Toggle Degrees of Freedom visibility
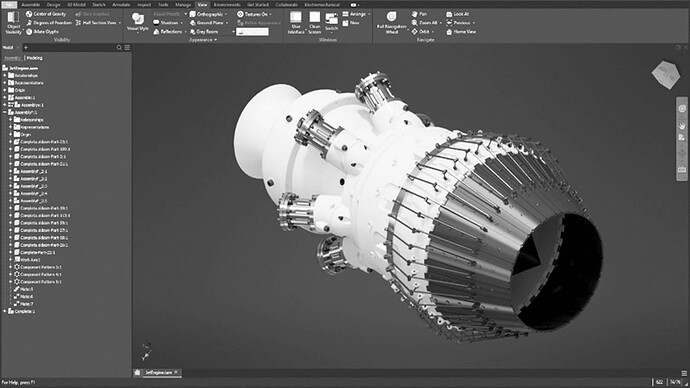The width and height of the screenshot is (690, 388). pos(49,22)
